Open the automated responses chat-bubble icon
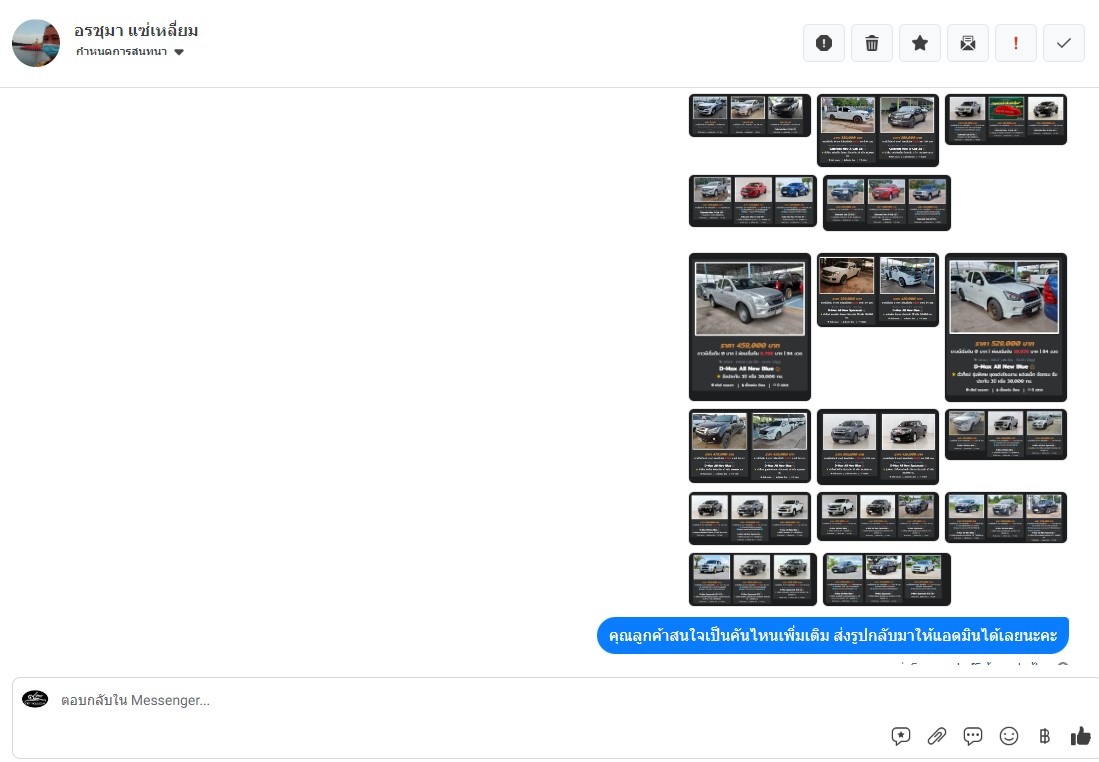 pos(973,735)
